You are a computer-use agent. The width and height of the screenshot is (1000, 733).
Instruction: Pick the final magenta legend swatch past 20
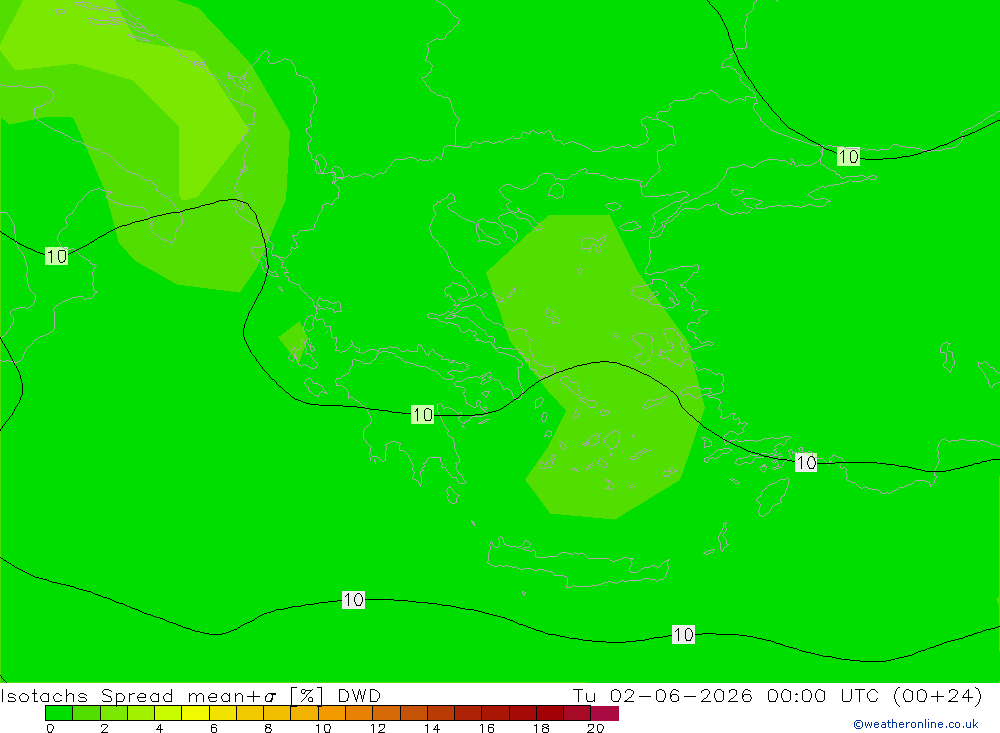point(605,713)
